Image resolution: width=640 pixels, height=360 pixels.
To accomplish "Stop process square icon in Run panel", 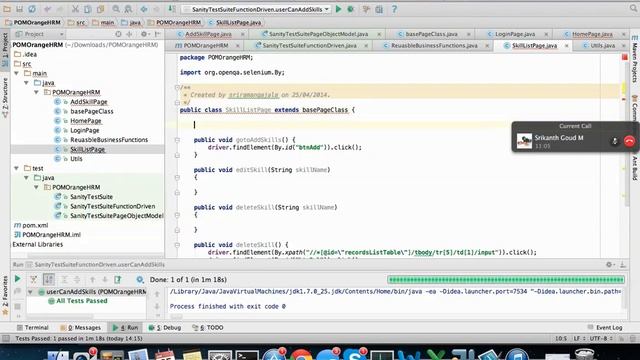I will pos(18,306).
